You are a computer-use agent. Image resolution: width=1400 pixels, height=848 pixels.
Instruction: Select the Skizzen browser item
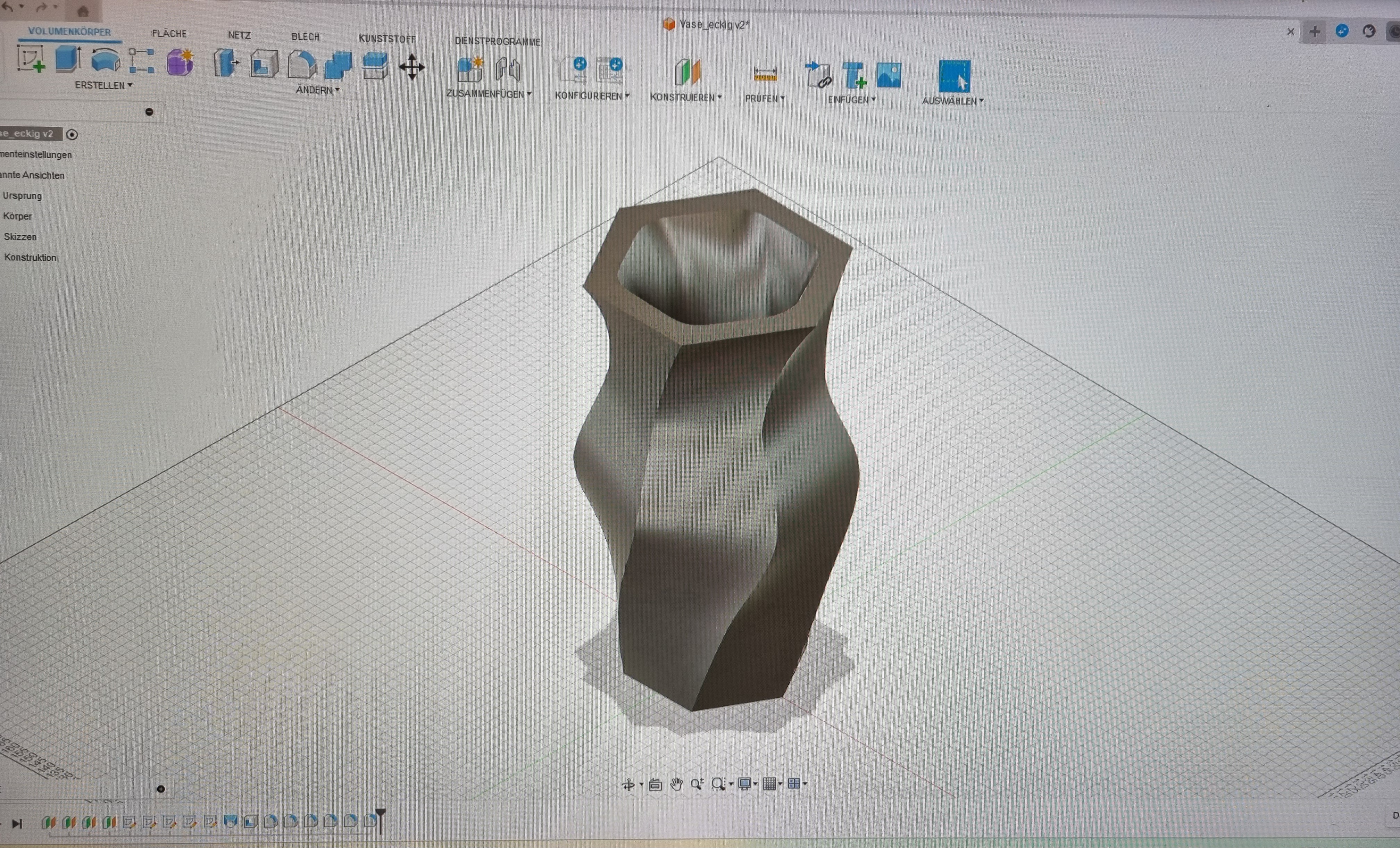[20, 237]
